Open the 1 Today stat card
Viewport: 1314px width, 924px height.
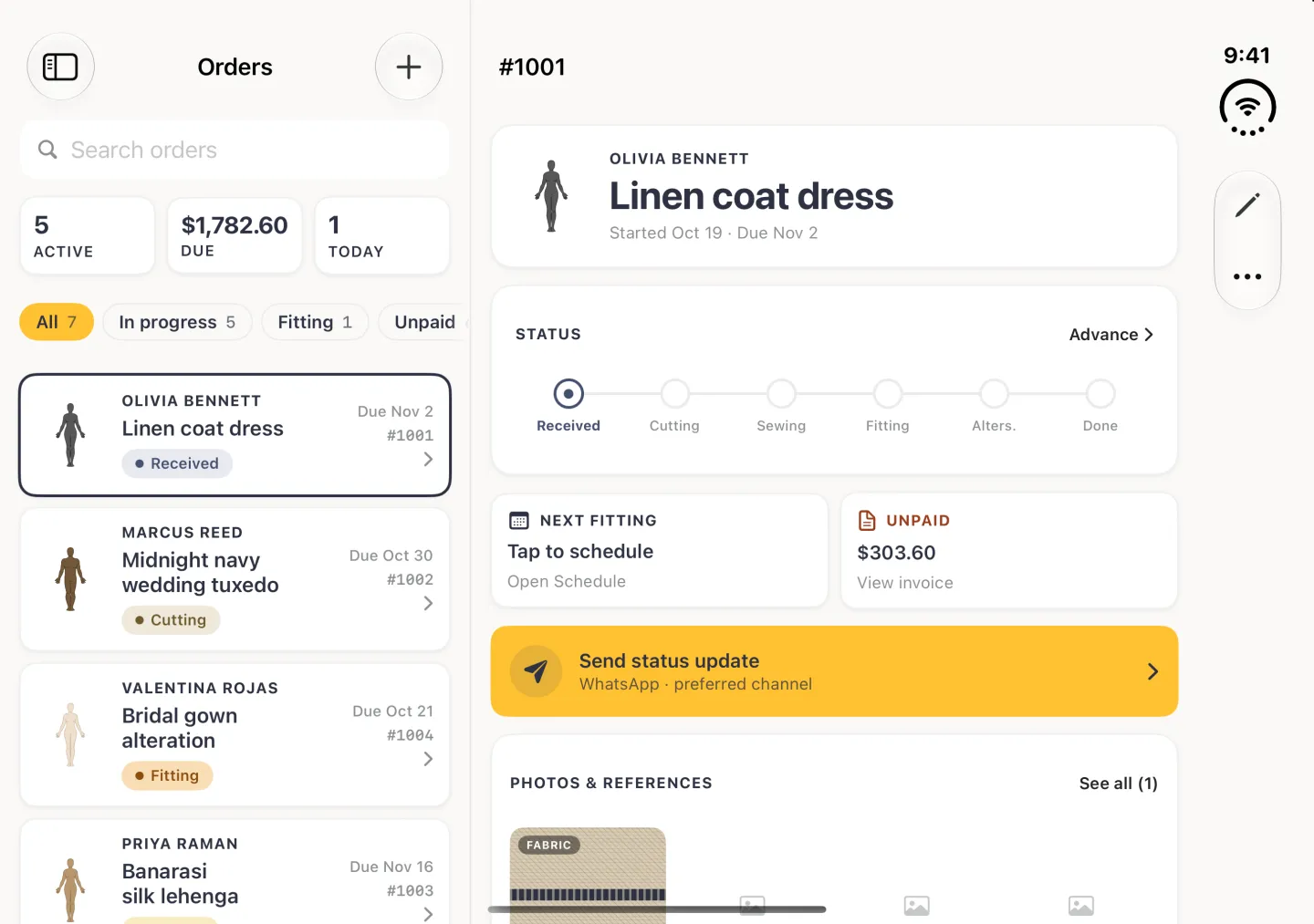pos(382,236)
